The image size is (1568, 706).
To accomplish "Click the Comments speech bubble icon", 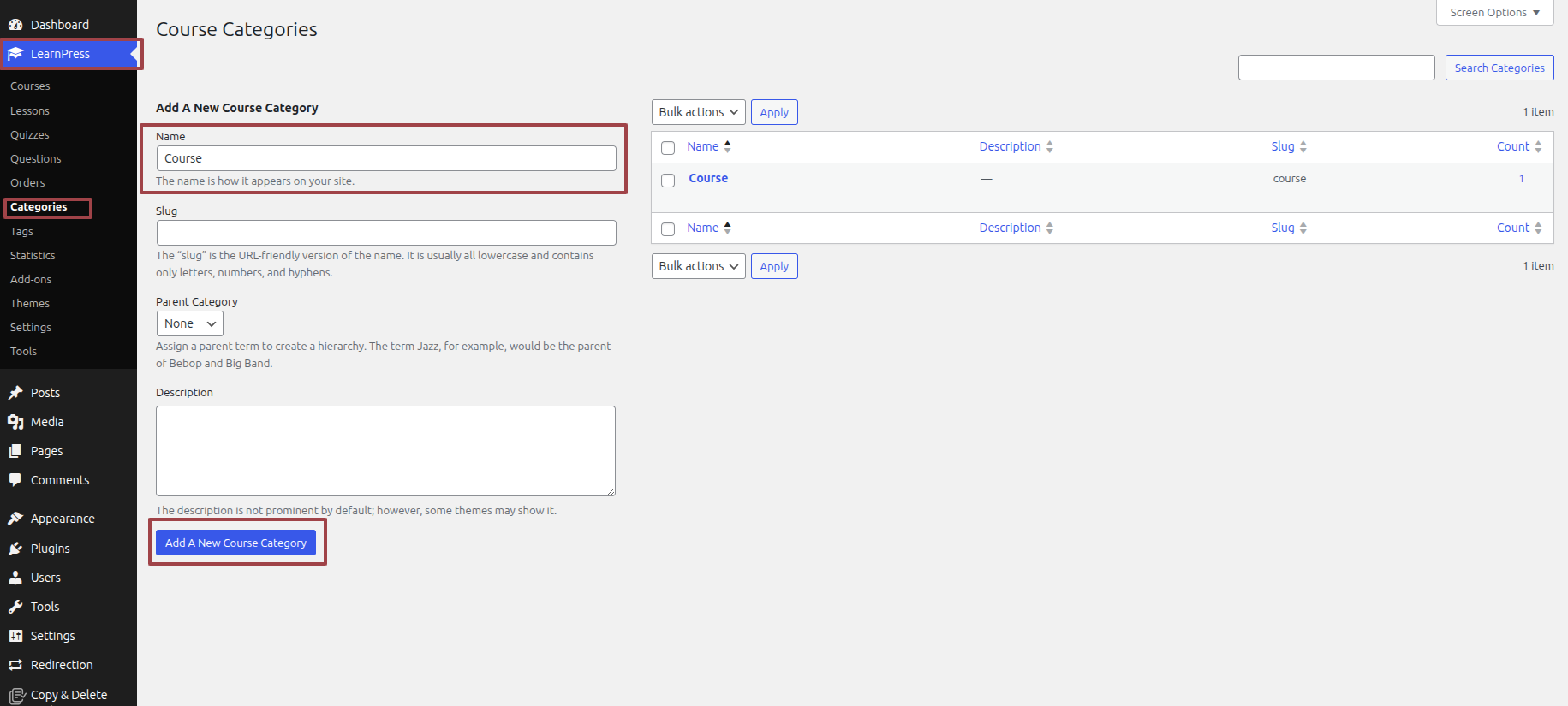I will click(15, 480).
